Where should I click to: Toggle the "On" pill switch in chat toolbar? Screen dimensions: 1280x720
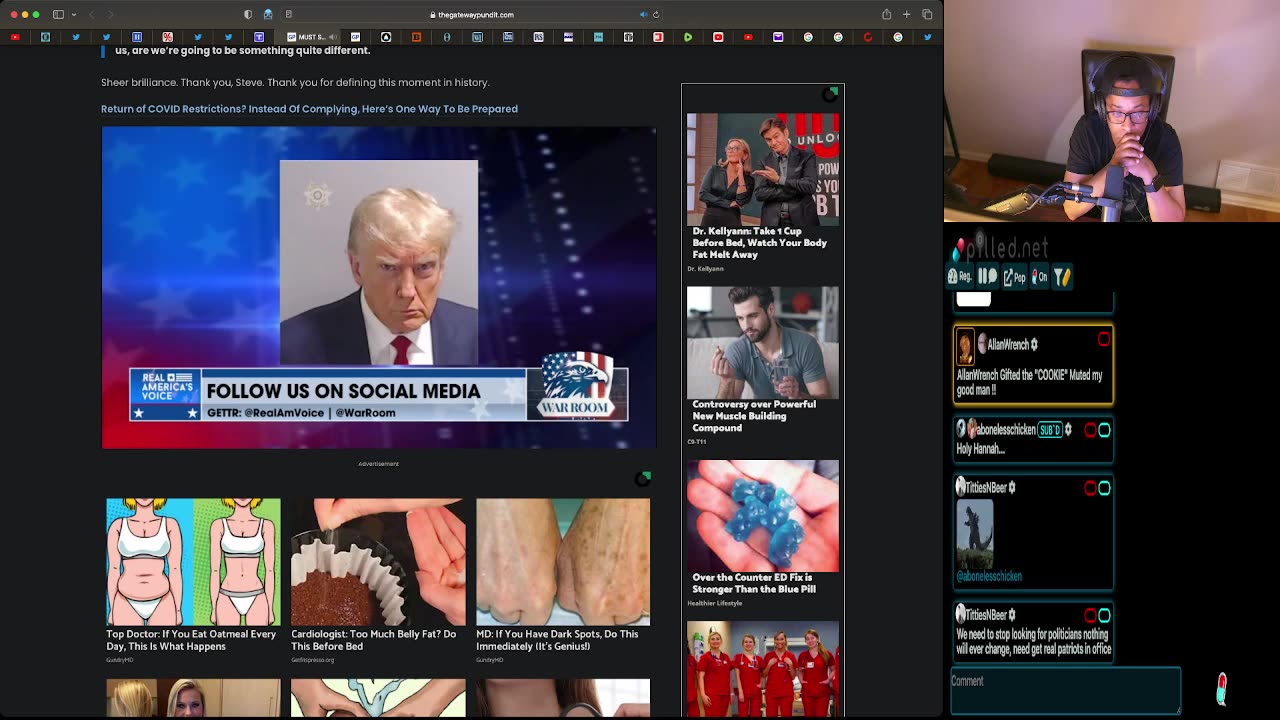(x=1039, y=277)
